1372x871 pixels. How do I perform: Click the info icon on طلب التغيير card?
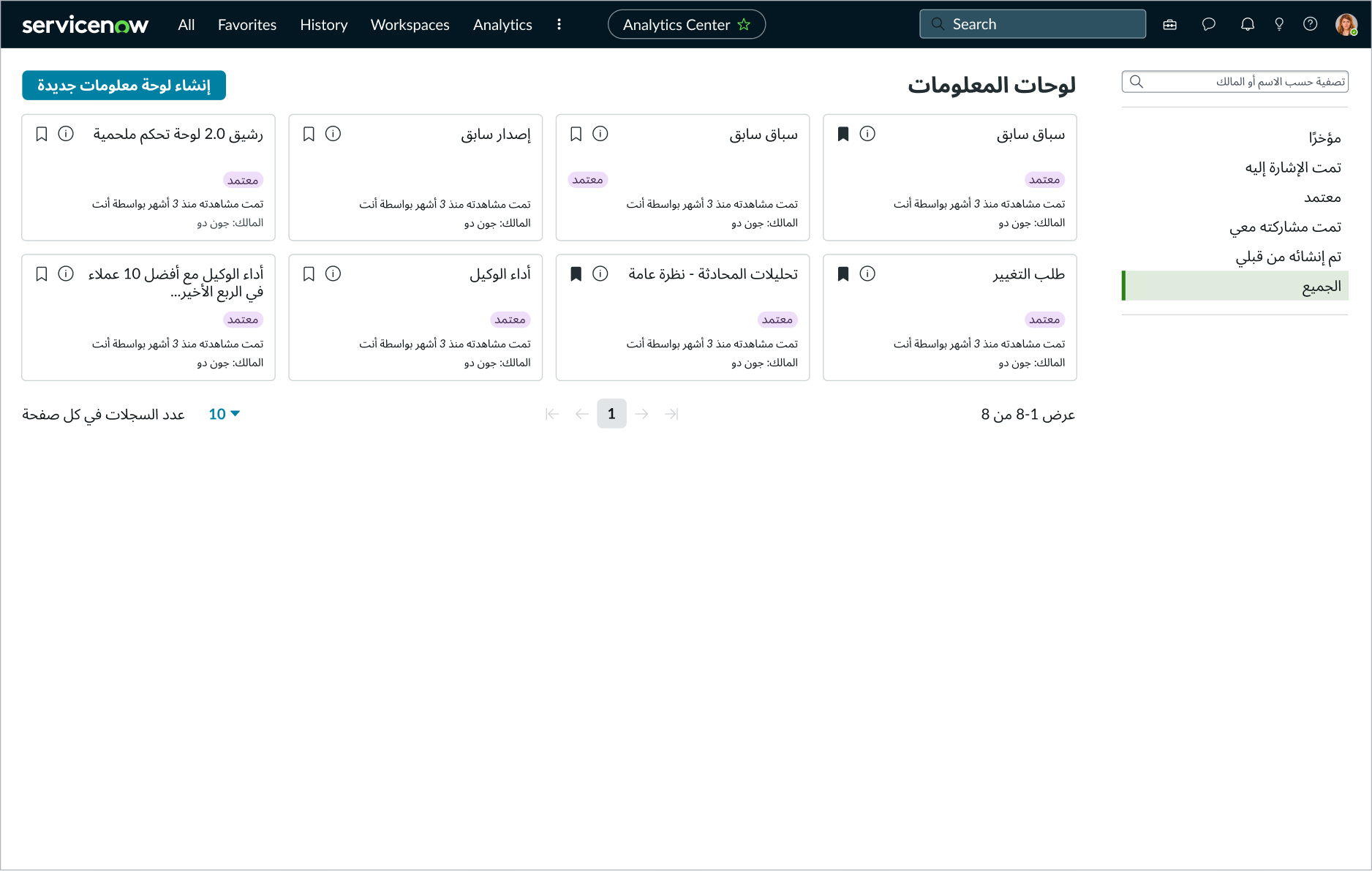868,274
